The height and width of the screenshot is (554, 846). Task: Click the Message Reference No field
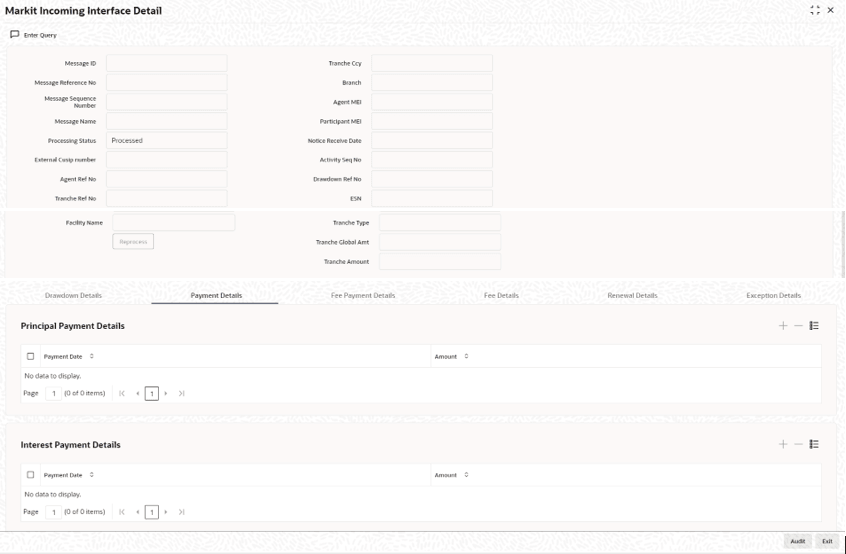coord(167,83)
